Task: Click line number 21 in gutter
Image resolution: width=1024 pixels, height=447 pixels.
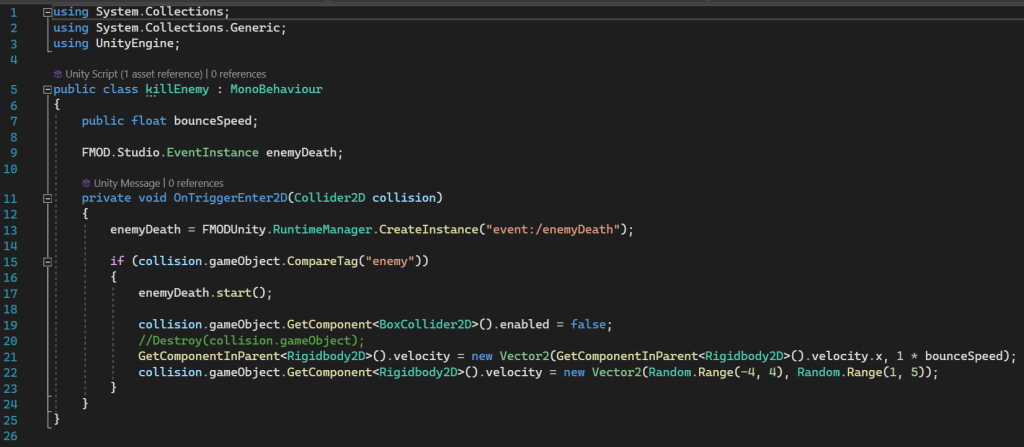Action: tap(13, 355)
